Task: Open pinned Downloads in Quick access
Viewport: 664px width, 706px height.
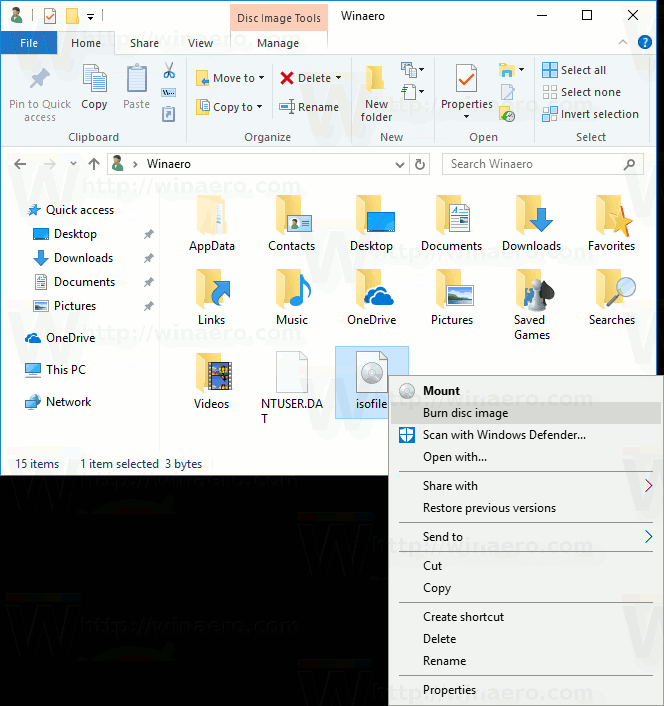Action: coord(73,258)
